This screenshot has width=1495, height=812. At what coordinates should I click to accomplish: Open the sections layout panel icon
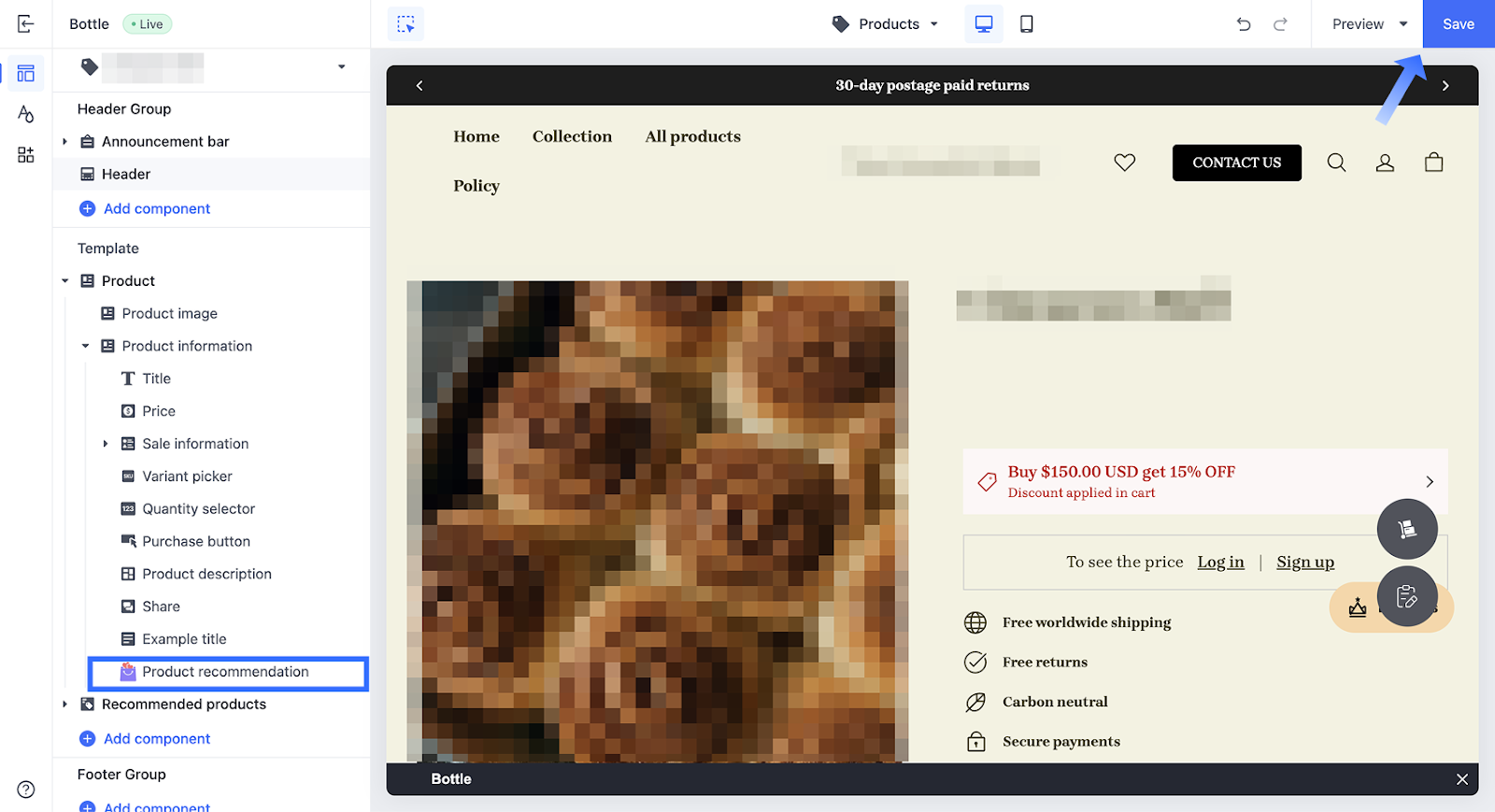click(x=26, y=73)
